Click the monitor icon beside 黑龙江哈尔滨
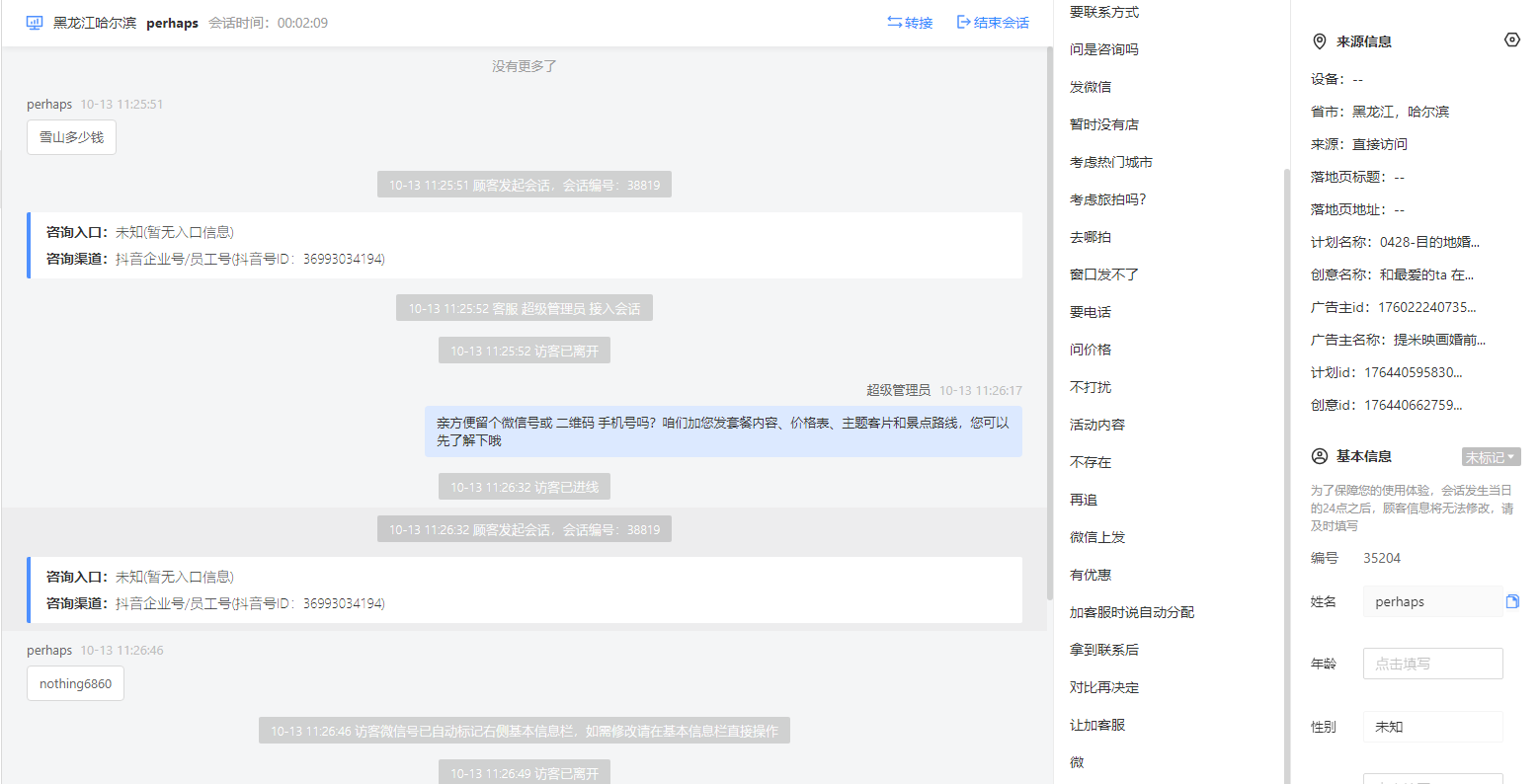The width and height of the screenshot is (1539, 784). point(35,22)
